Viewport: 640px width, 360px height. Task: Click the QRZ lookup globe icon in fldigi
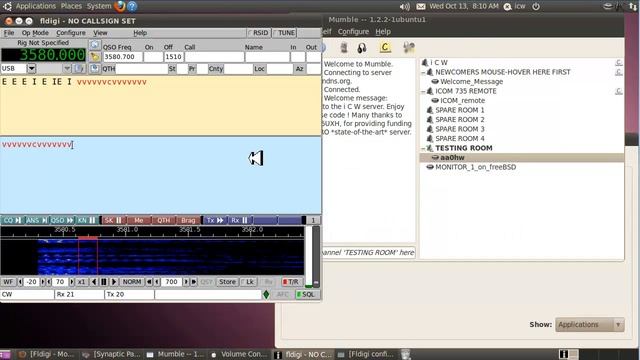point(95,44)
